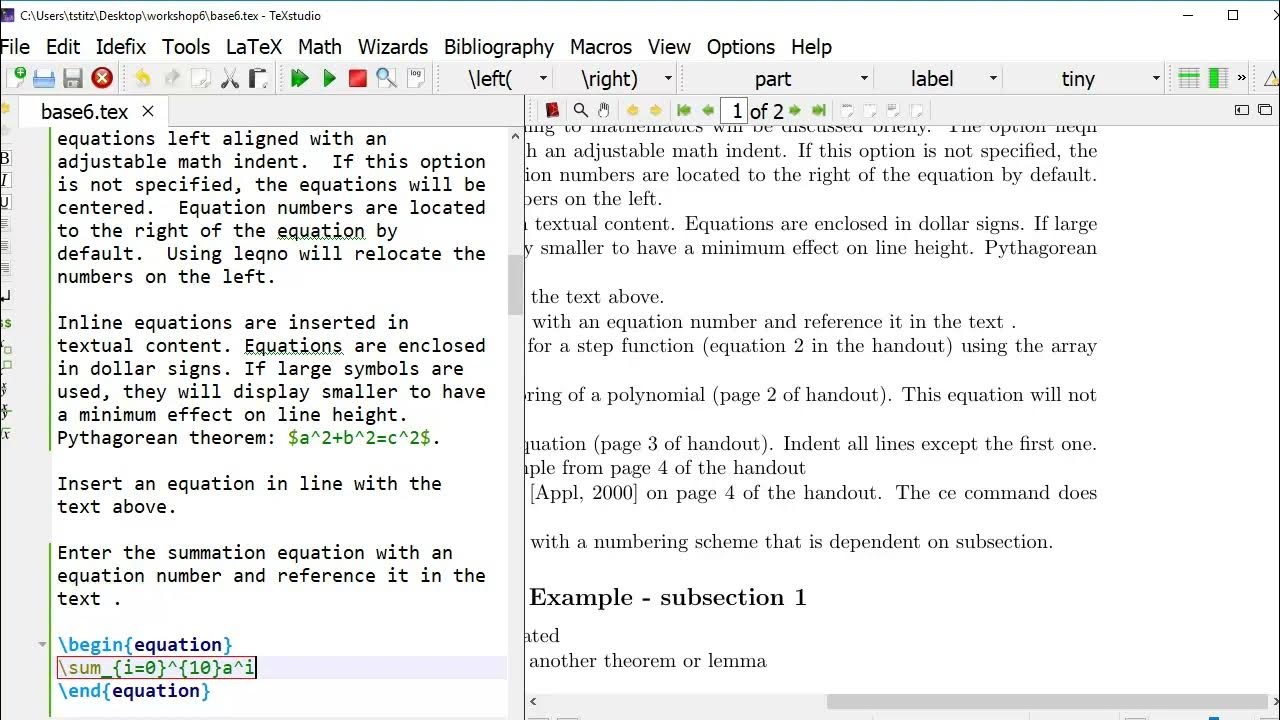Go to the previous PDF page

click(x=708, y=110)
